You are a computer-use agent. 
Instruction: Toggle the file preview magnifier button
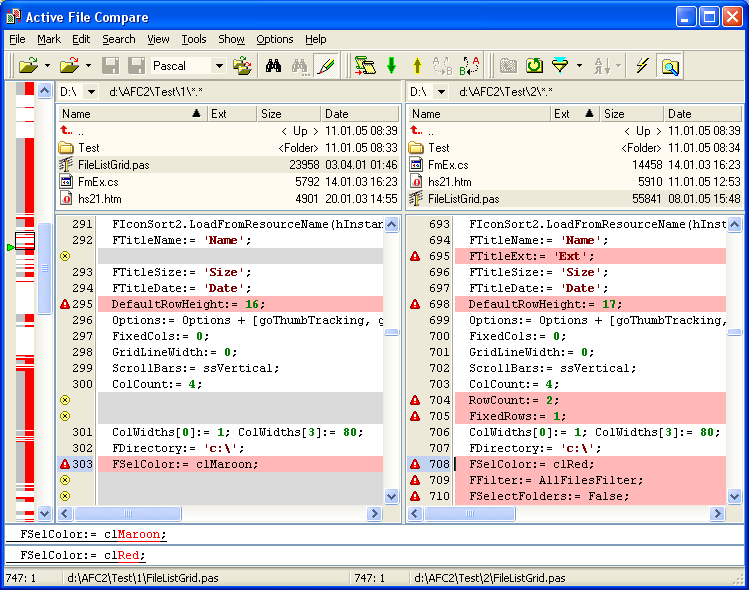pos(669,66)
